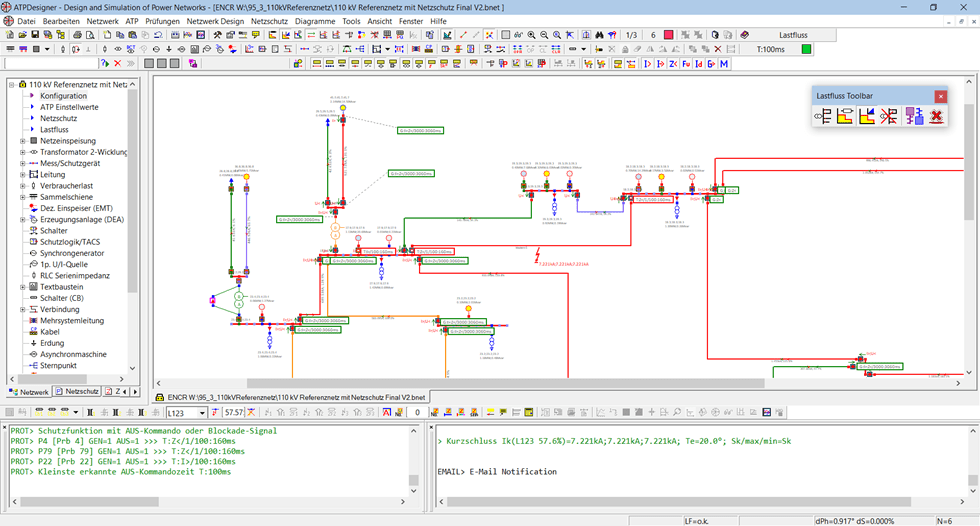This screenshot has height=526, width=980.
Task: Open the Netzschutz menu
Action: coord(269,21)
